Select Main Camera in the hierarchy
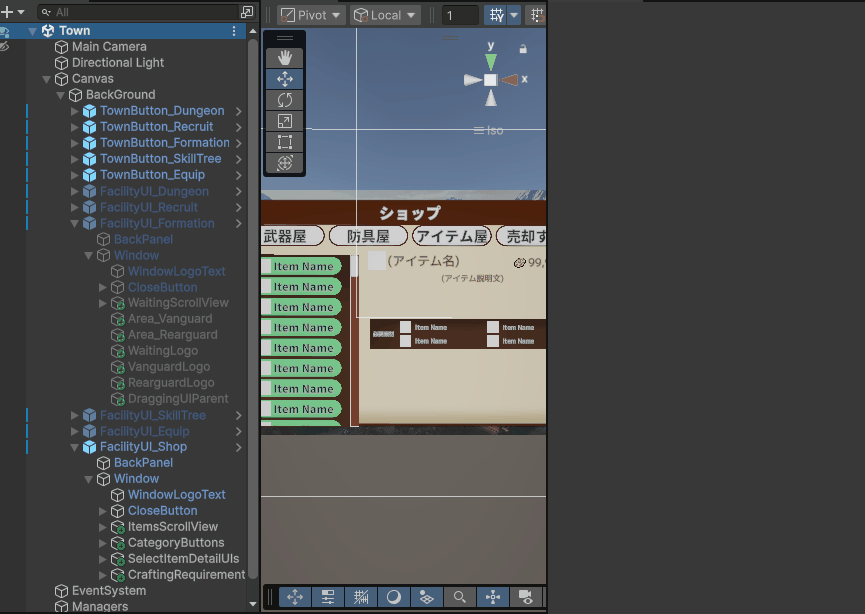Image resolution: width=865 pixels, height=614 pixels. [x=109, y=47]
